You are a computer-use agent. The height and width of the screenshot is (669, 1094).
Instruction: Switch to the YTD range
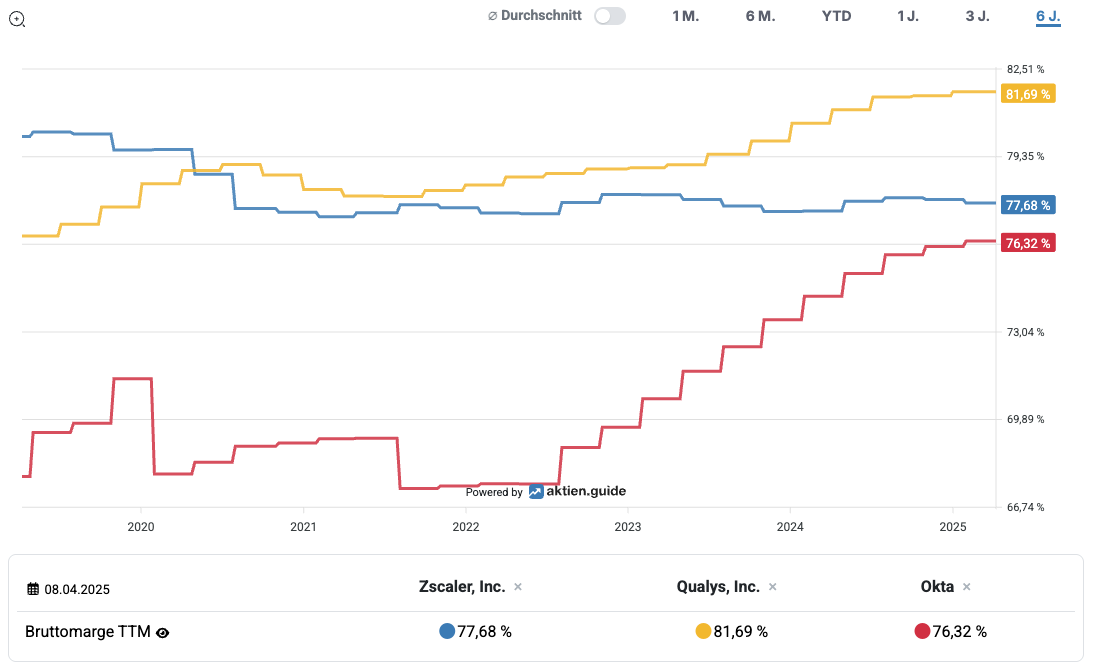pyautogui.click(x=837, y=16)
